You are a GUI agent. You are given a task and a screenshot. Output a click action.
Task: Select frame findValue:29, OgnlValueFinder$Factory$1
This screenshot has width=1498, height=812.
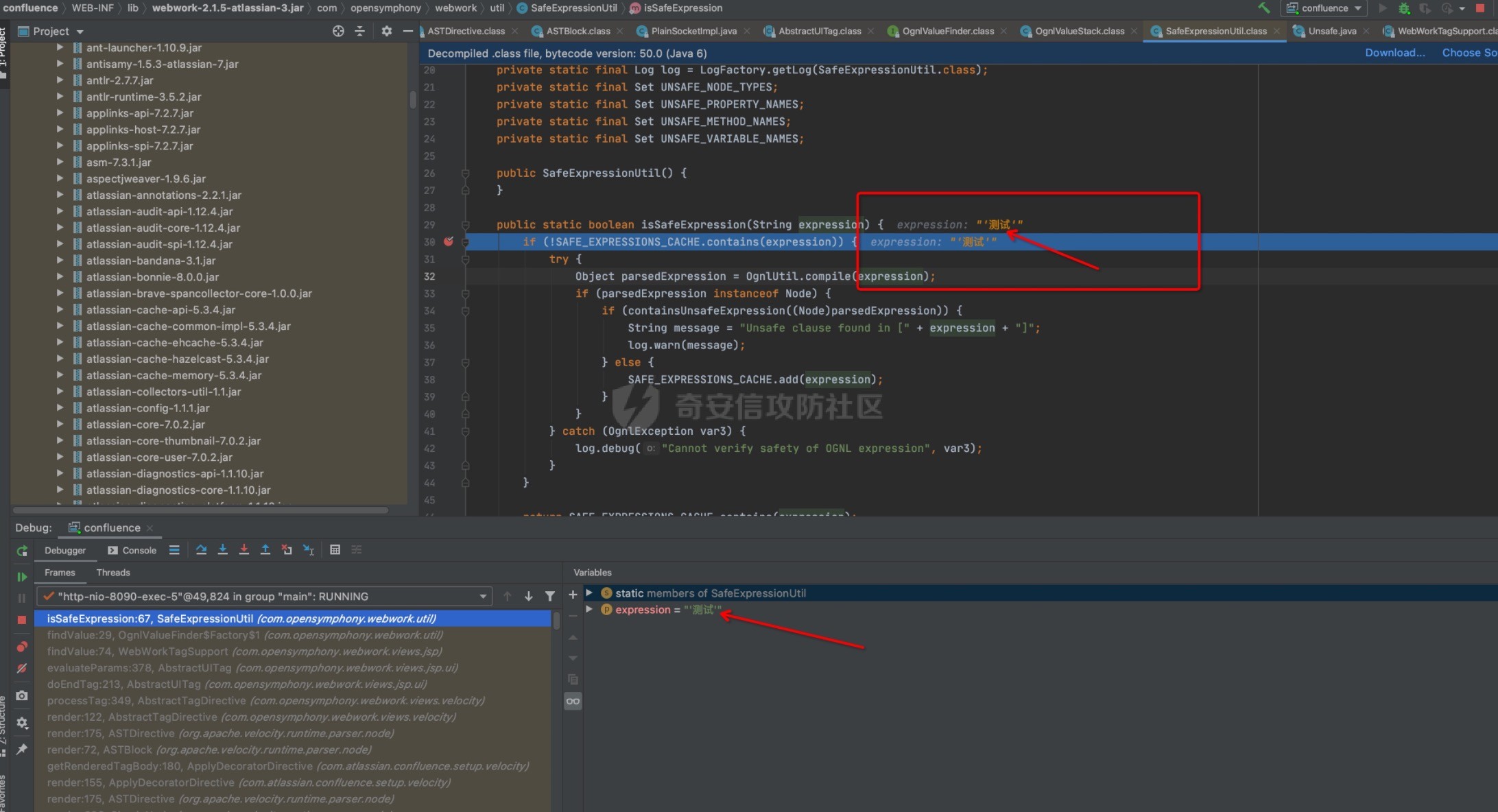point(293,635)
